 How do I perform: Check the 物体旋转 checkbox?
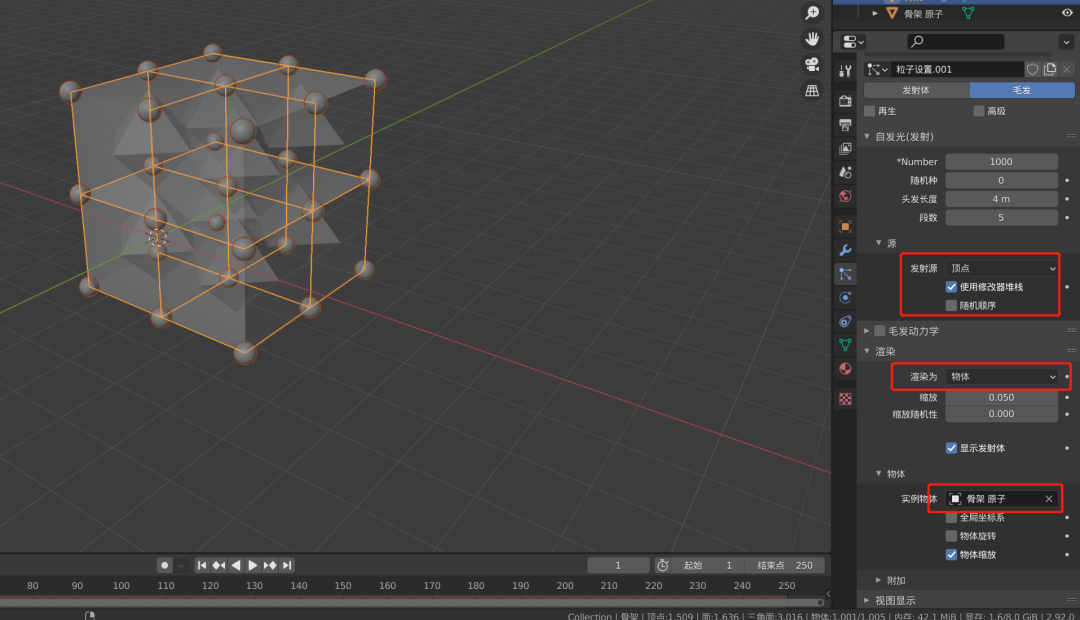tap(951, 536)
